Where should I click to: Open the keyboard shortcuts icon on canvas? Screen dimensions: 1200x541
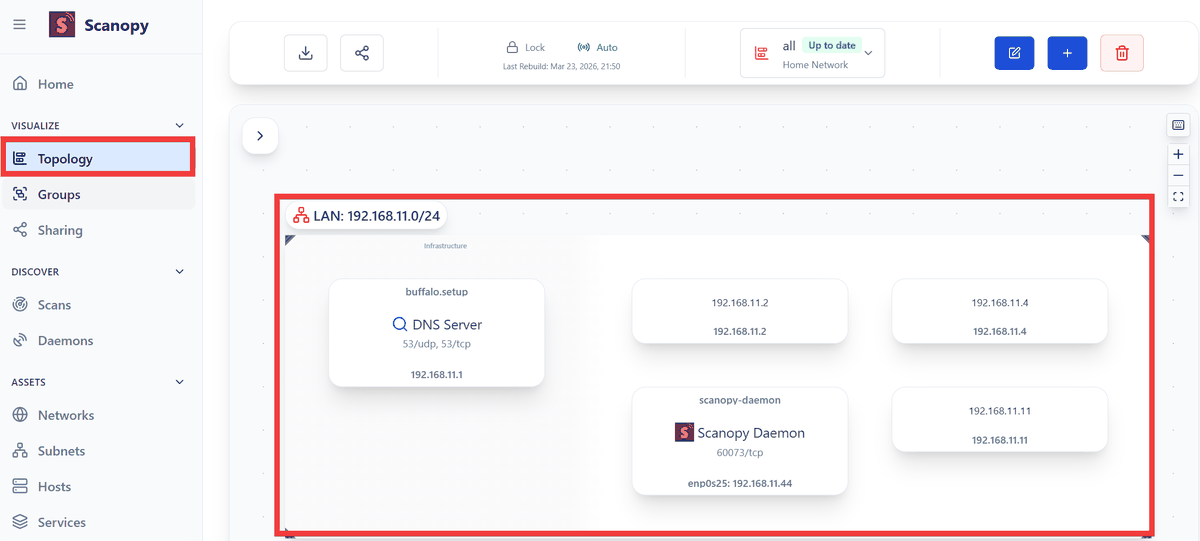(x=1178, y=125)
